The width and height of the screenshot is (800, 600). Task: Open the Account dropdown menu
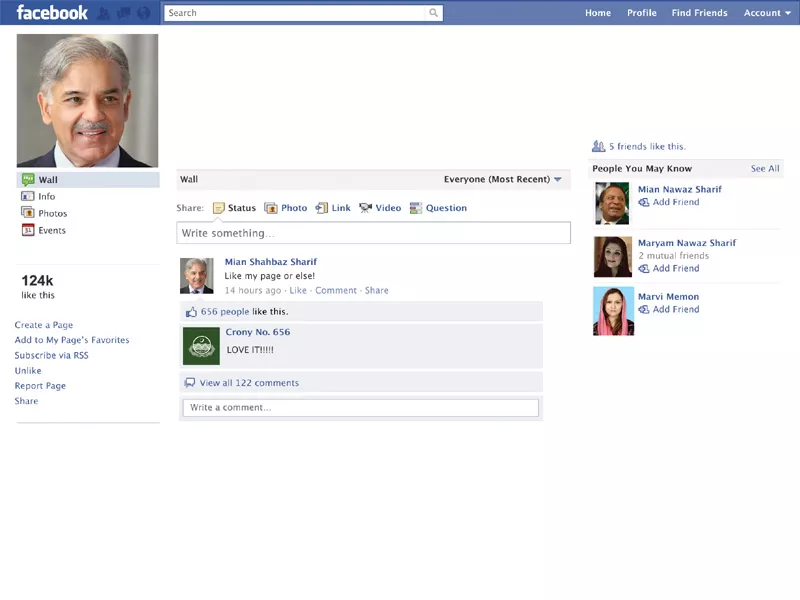coord(767,13)
